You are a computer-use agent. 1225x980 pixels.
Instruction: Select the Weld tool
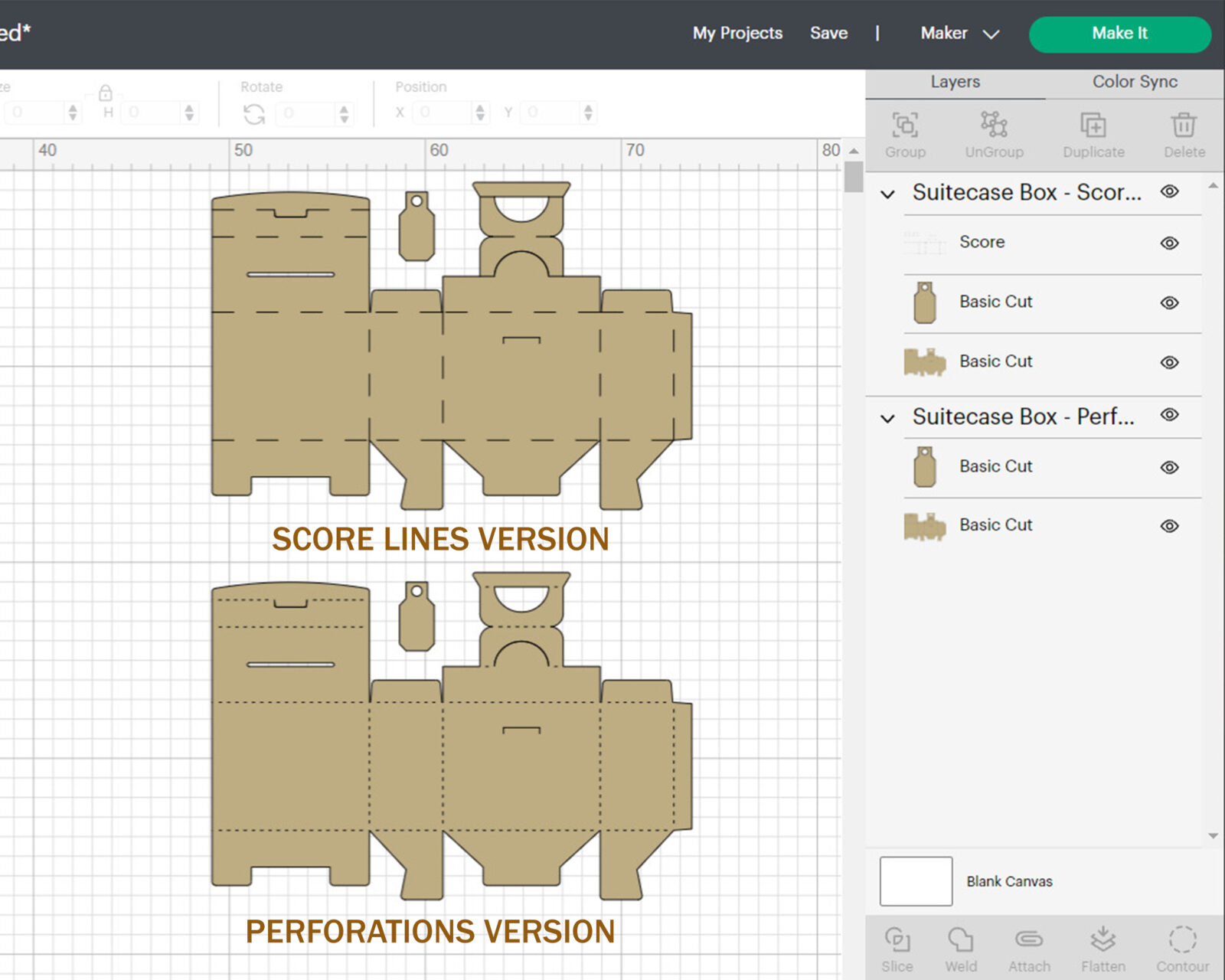[x=960, y=939]
